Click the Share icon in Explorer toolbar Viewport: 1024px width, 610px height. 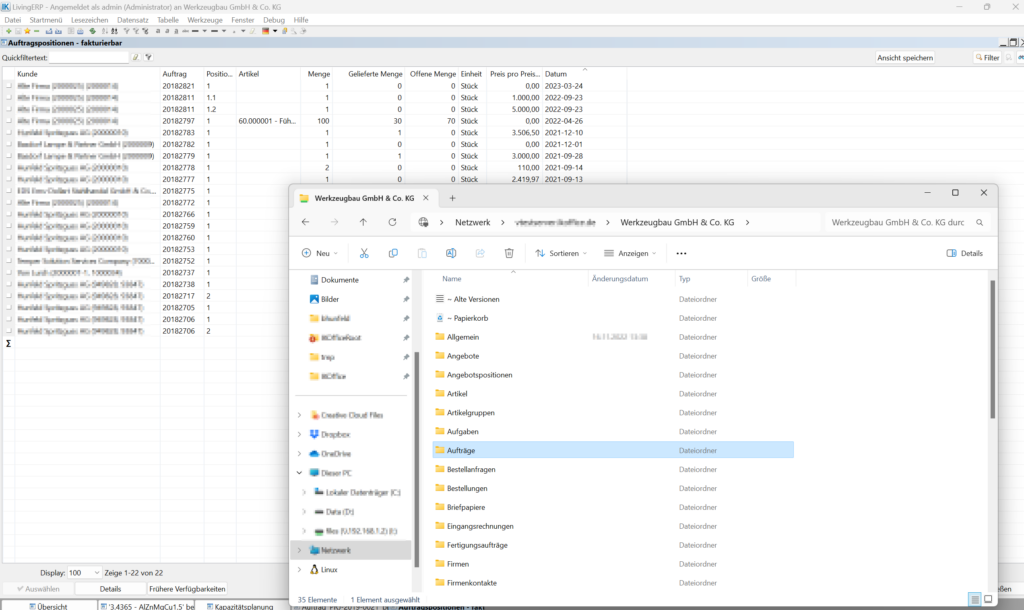(x=480, y=253)
